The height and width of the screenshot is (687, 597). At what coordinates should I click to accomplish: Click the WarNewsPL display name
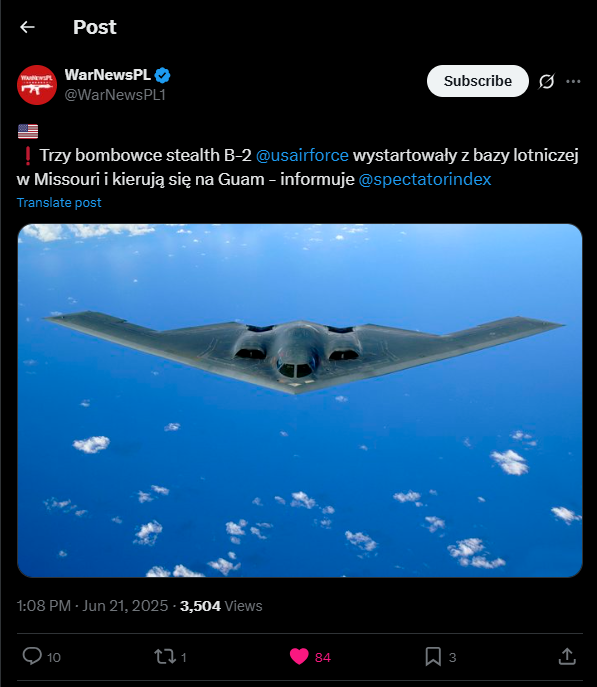(x=108, y=75)
